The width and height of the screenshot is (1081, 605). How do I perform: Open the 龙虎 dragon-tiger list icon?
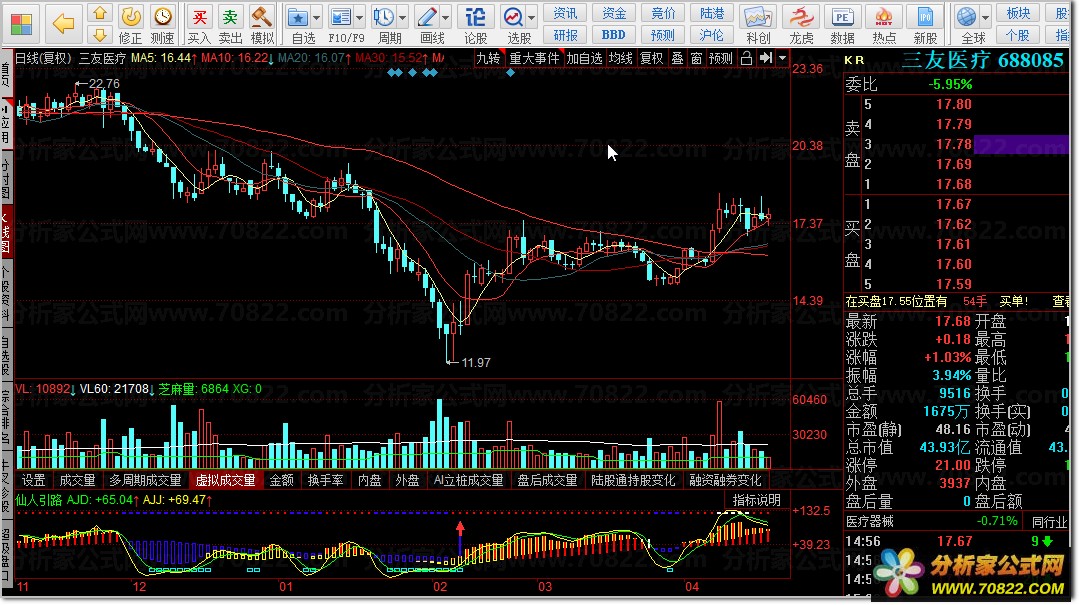[801, 24]
